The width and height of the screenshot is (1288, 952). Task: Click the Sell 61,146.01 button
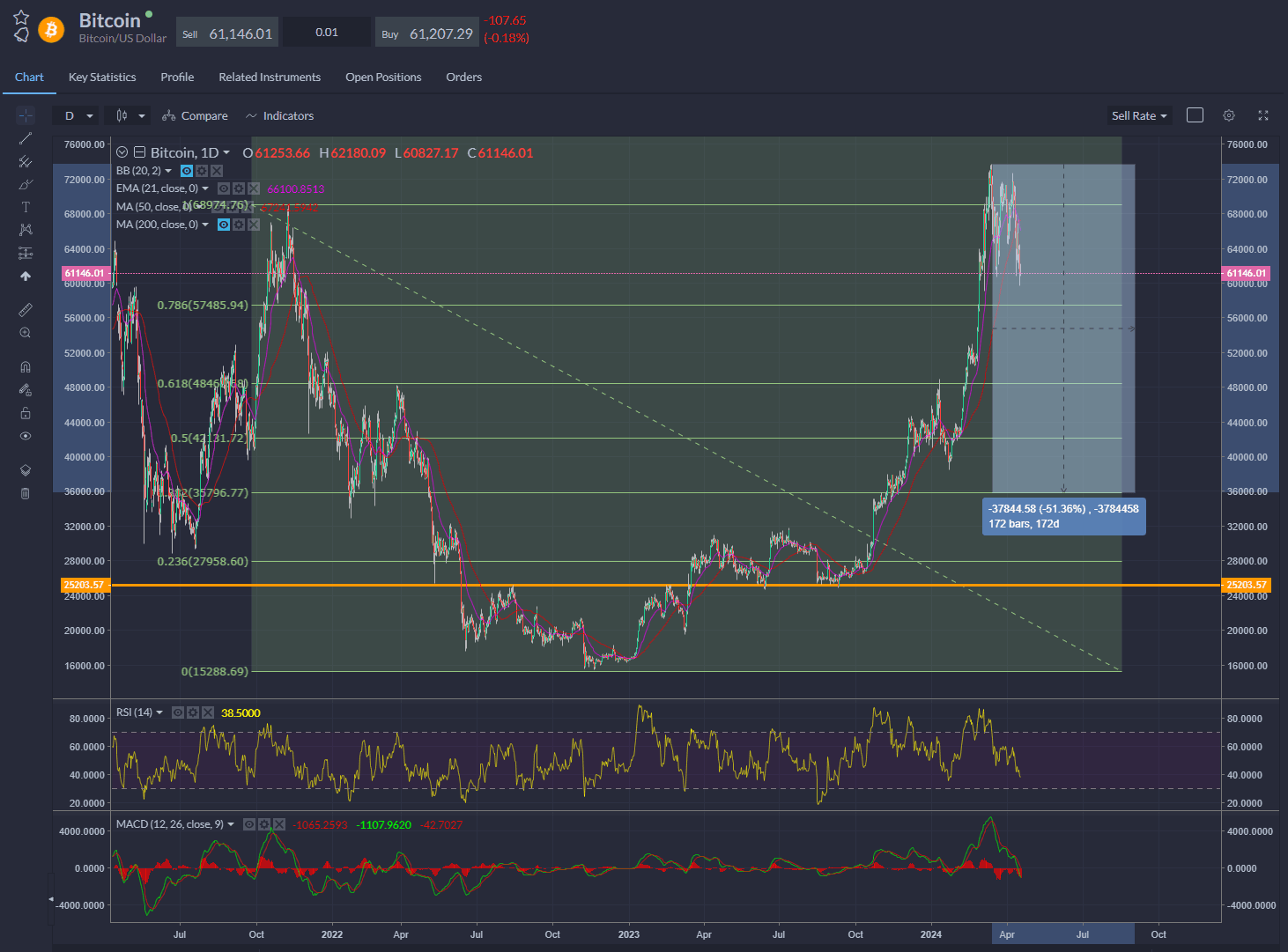[228, 33]
